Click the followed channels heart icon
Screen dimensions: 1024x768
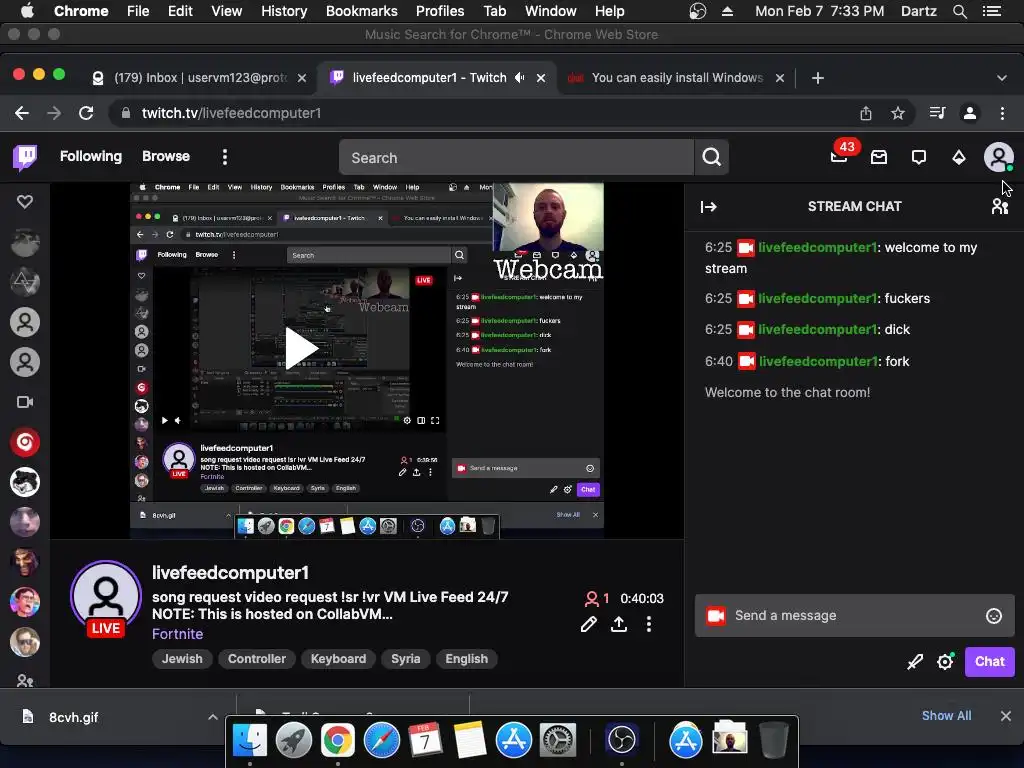click(x=25, y=202)
